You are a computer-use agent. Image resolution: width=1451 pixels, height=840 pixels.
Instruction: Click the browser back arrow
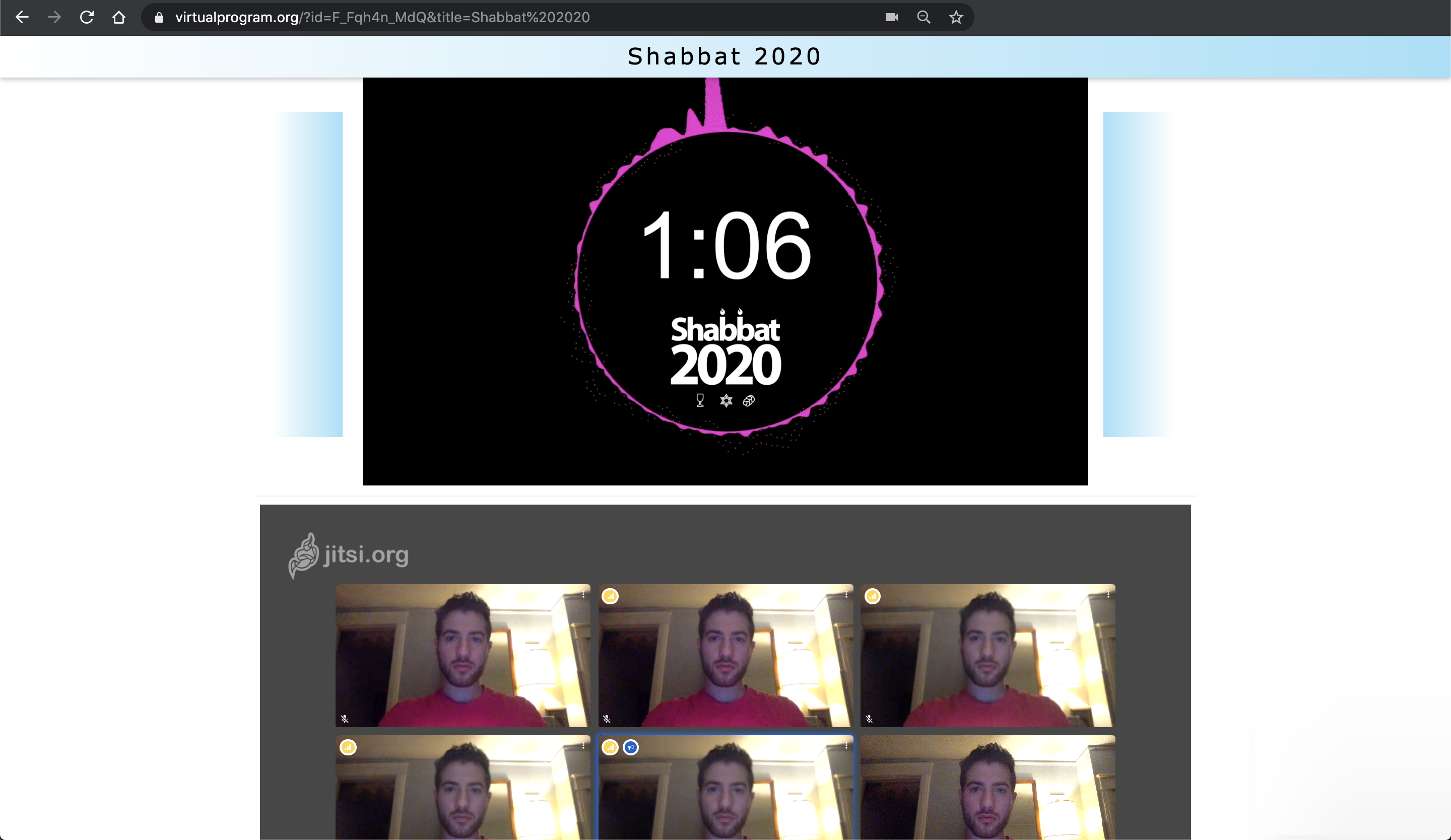click(x=22, y=17)
